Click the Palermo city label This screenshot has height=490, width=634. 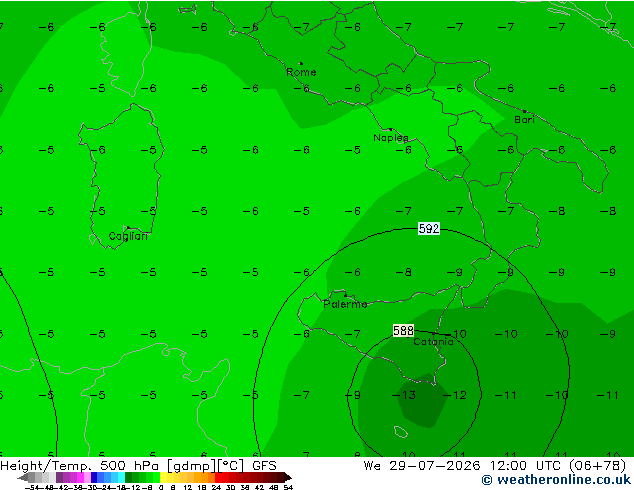(345, 304)
